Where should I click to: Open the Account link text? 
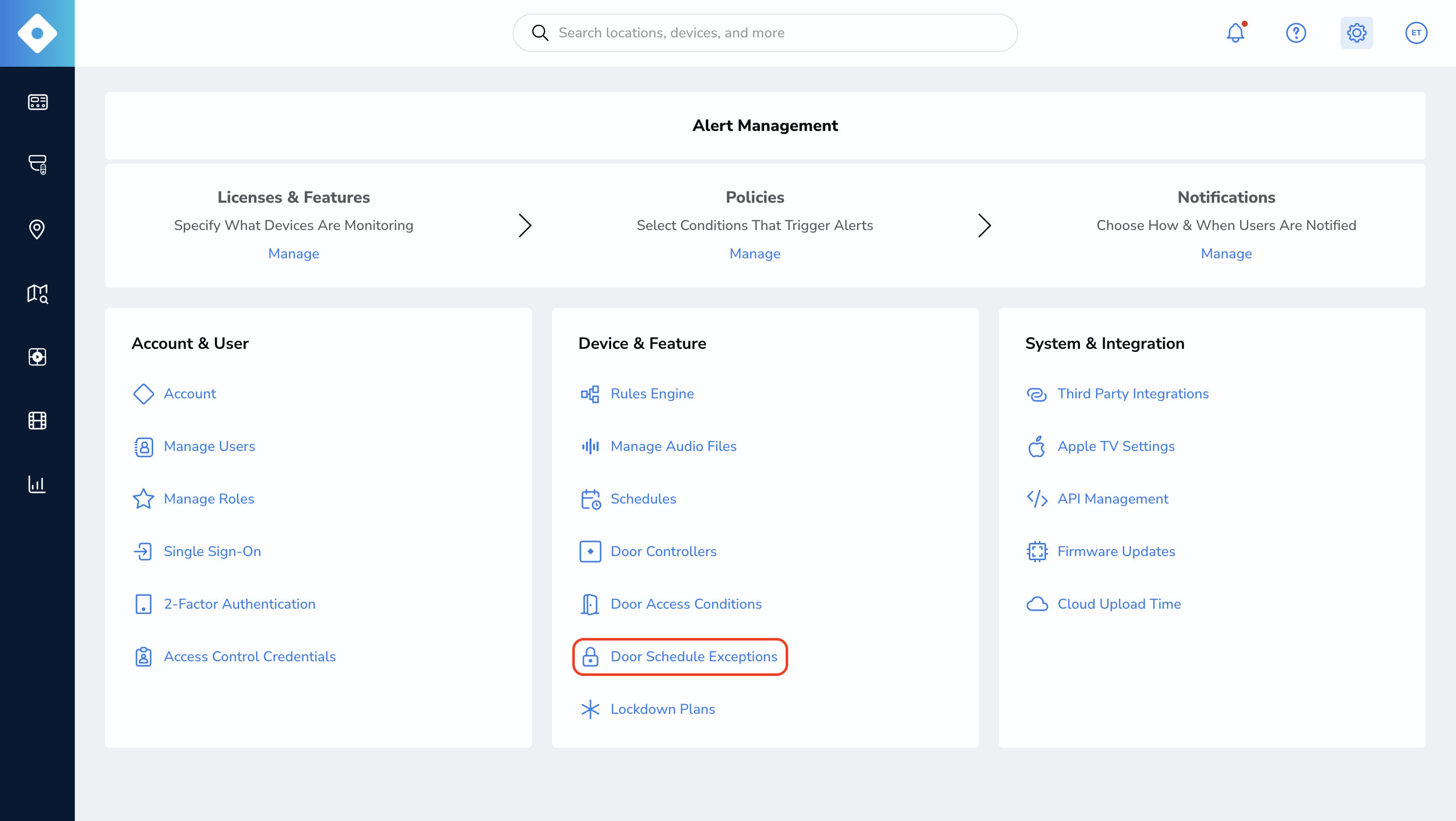pos(190,394)
